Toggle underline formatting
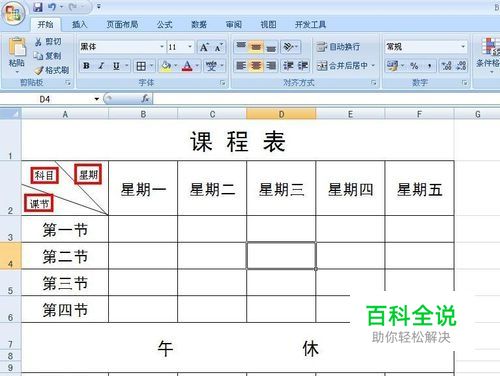500x376 pixels. [116, 66]
